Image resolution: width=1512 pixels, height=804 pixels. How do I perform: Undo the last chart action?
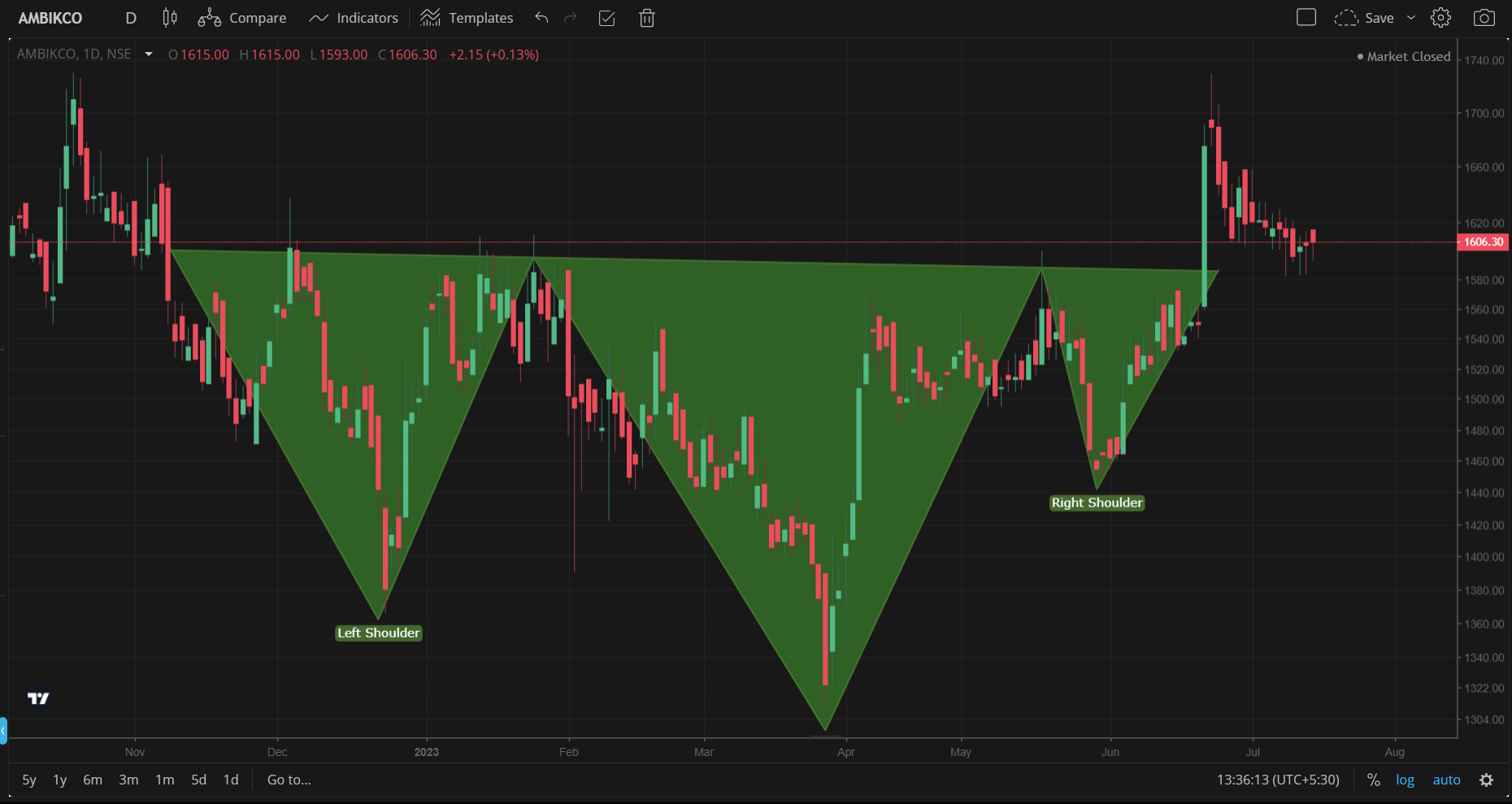click(541, 18)
